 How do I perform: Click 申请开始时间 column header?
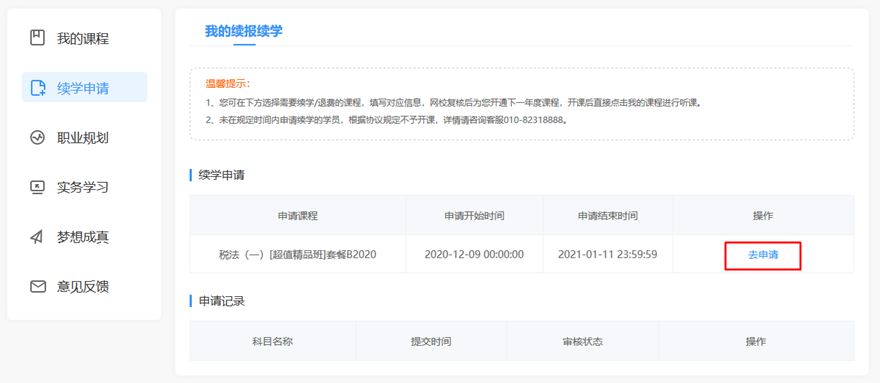pos(474,216)
